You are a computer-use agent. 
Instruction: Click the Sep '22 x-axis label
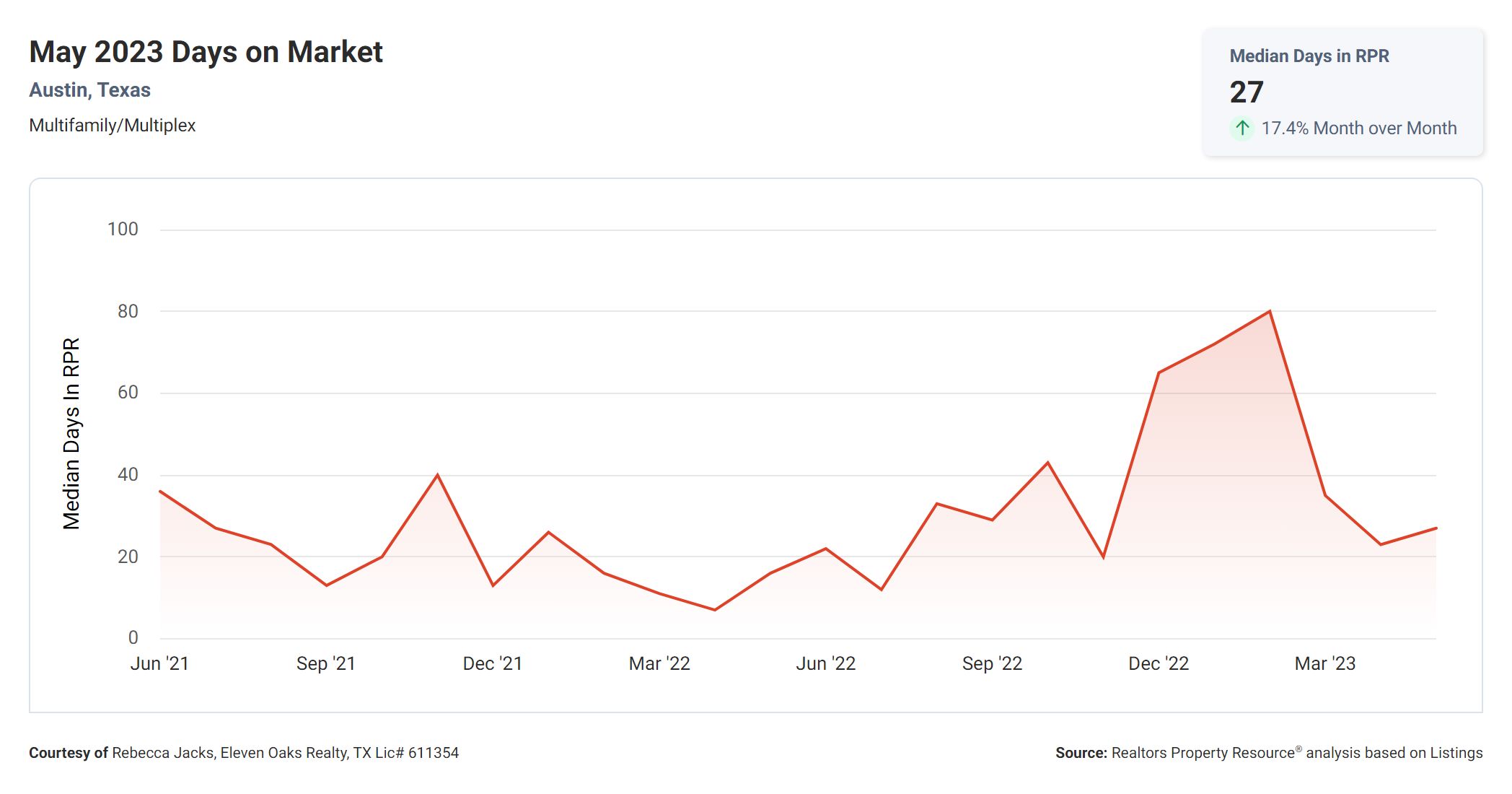point(992,663)
